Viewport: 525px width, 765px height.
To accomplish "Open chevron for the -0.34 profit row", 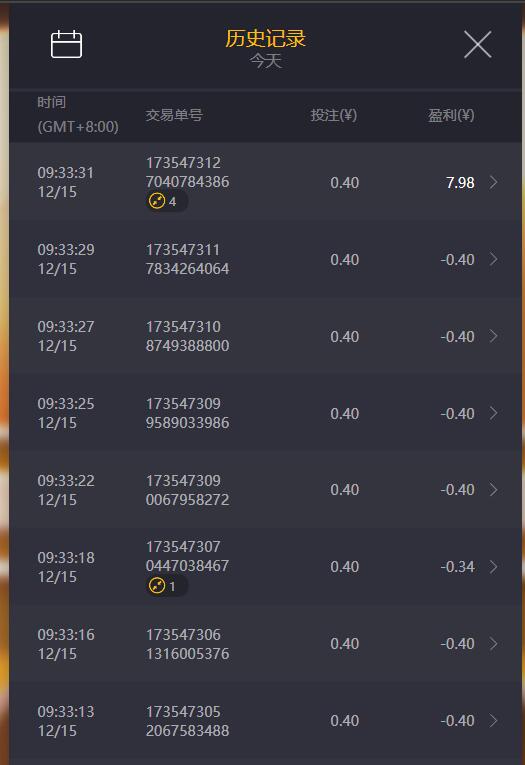I will [x=493, y=566].
